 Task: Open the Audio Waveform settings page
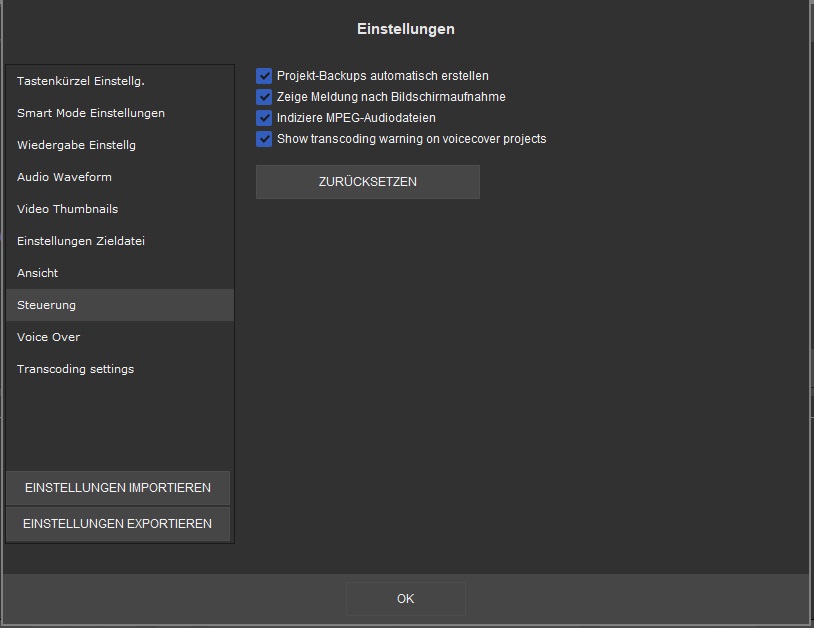(64, 177)
